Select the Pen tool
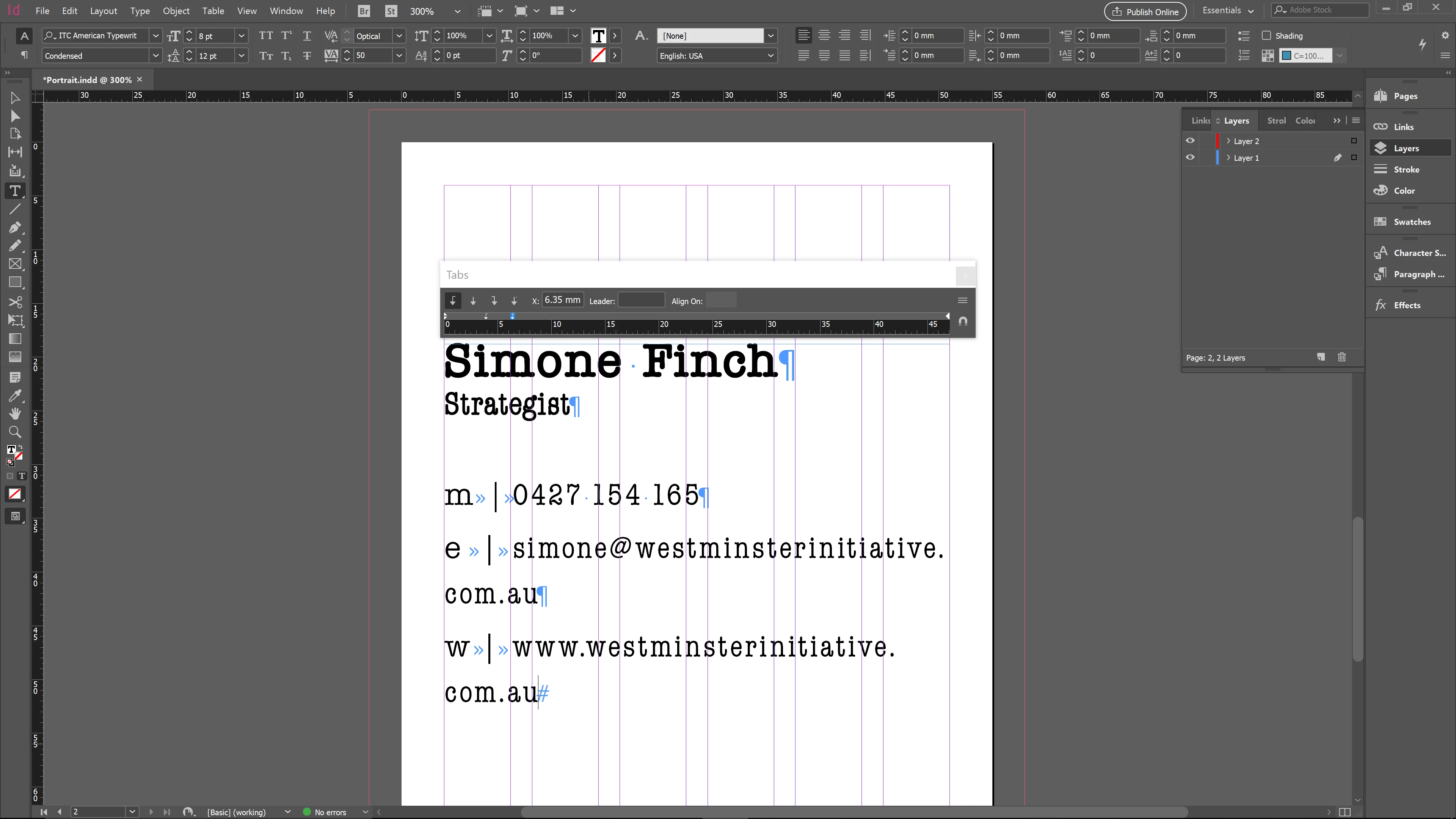This screenshot has height=819, width=1456. click(x=15, y=227)
